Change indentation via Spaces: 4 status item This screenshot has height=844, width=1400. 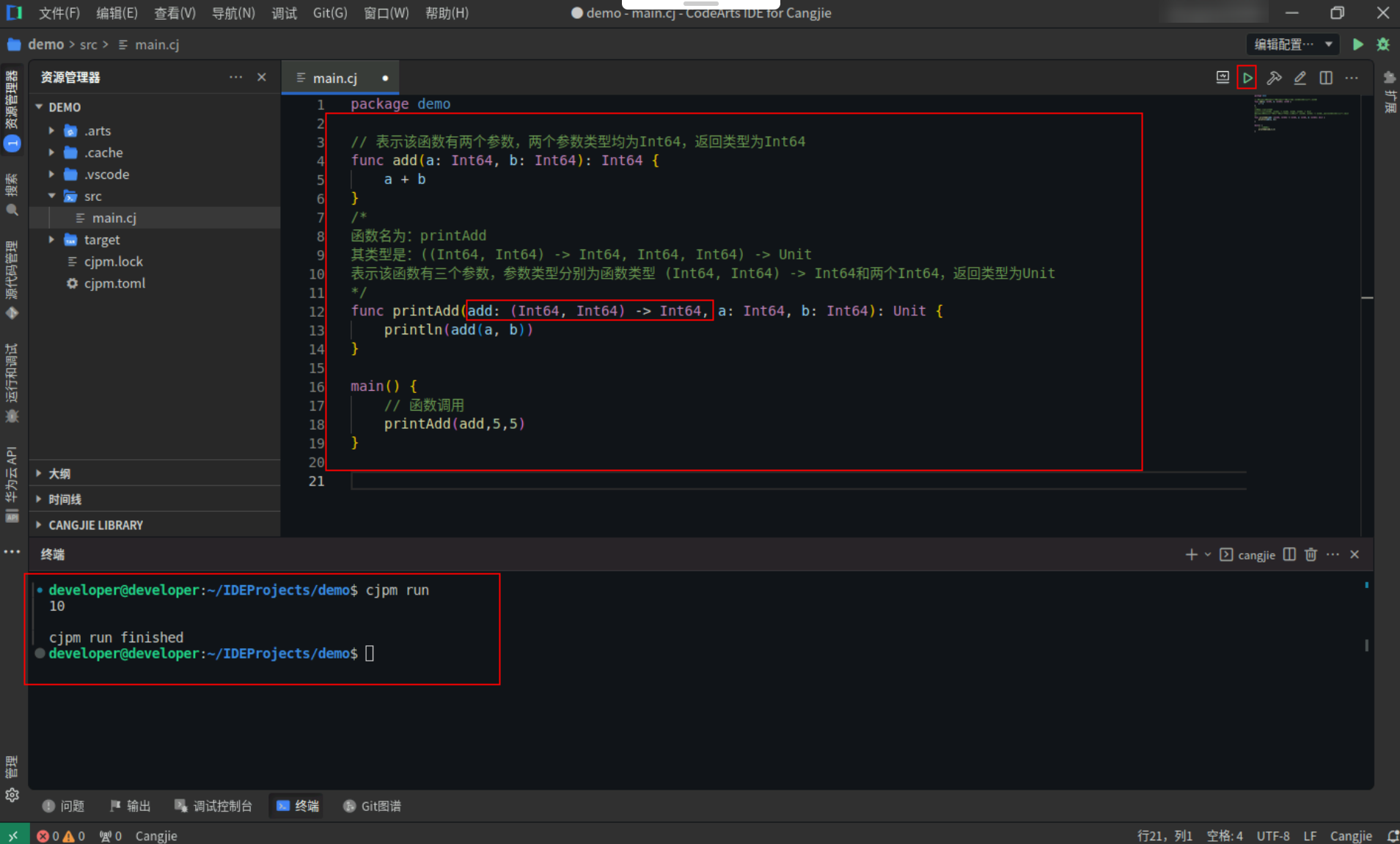1225,835
